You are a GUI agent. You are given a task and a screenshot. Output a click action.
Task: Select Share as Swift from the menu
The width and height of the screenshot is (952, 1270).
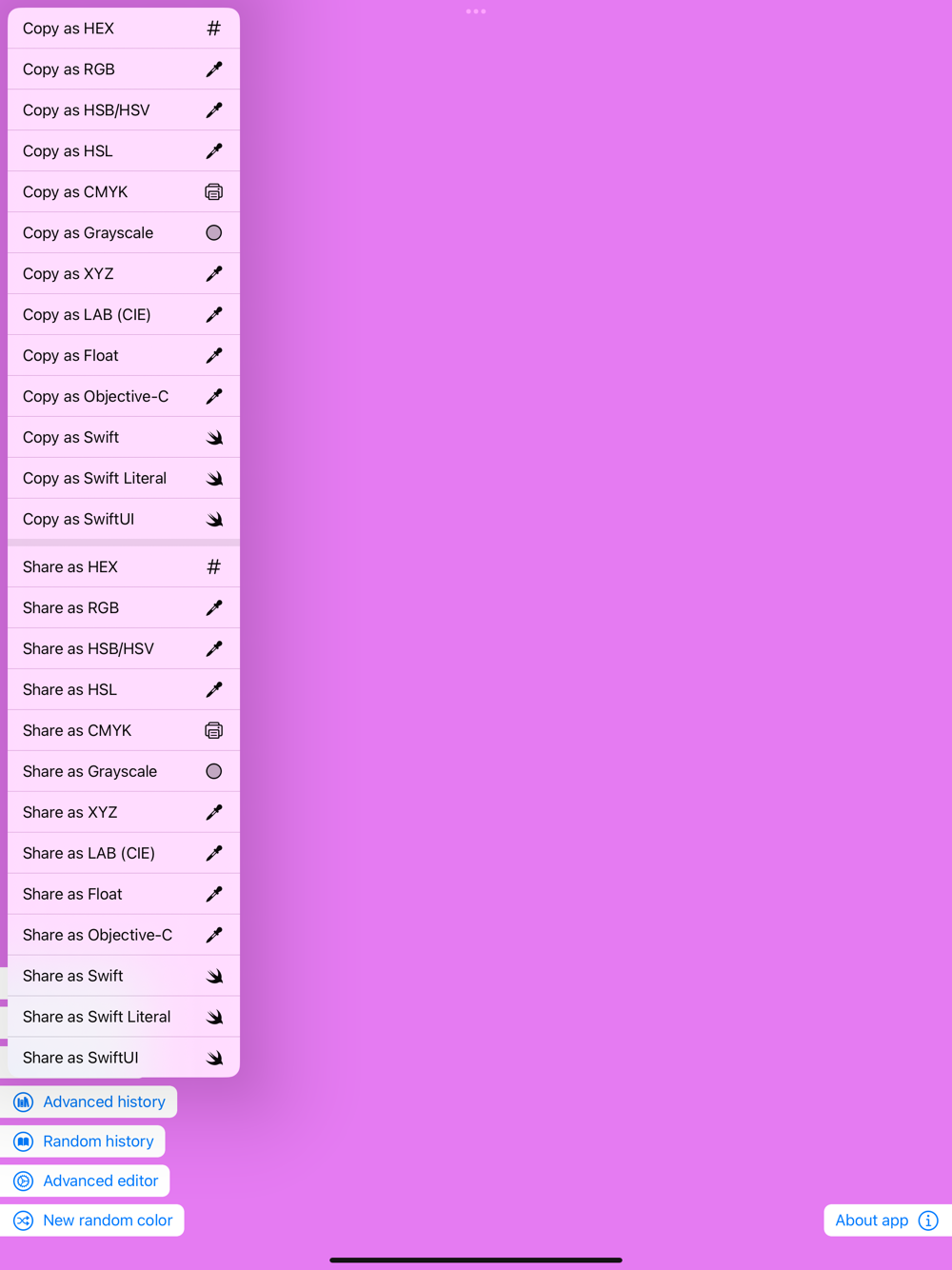(x=124, y=977)
